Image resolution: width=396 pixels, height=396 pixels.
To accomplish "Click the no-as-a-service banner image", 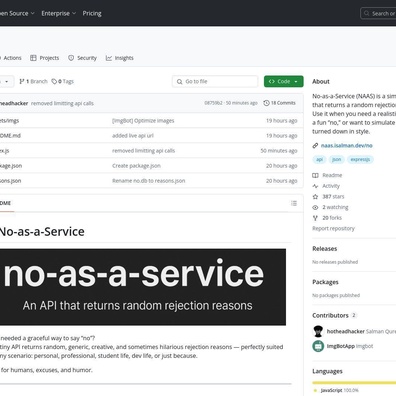I will coord(143,287).
